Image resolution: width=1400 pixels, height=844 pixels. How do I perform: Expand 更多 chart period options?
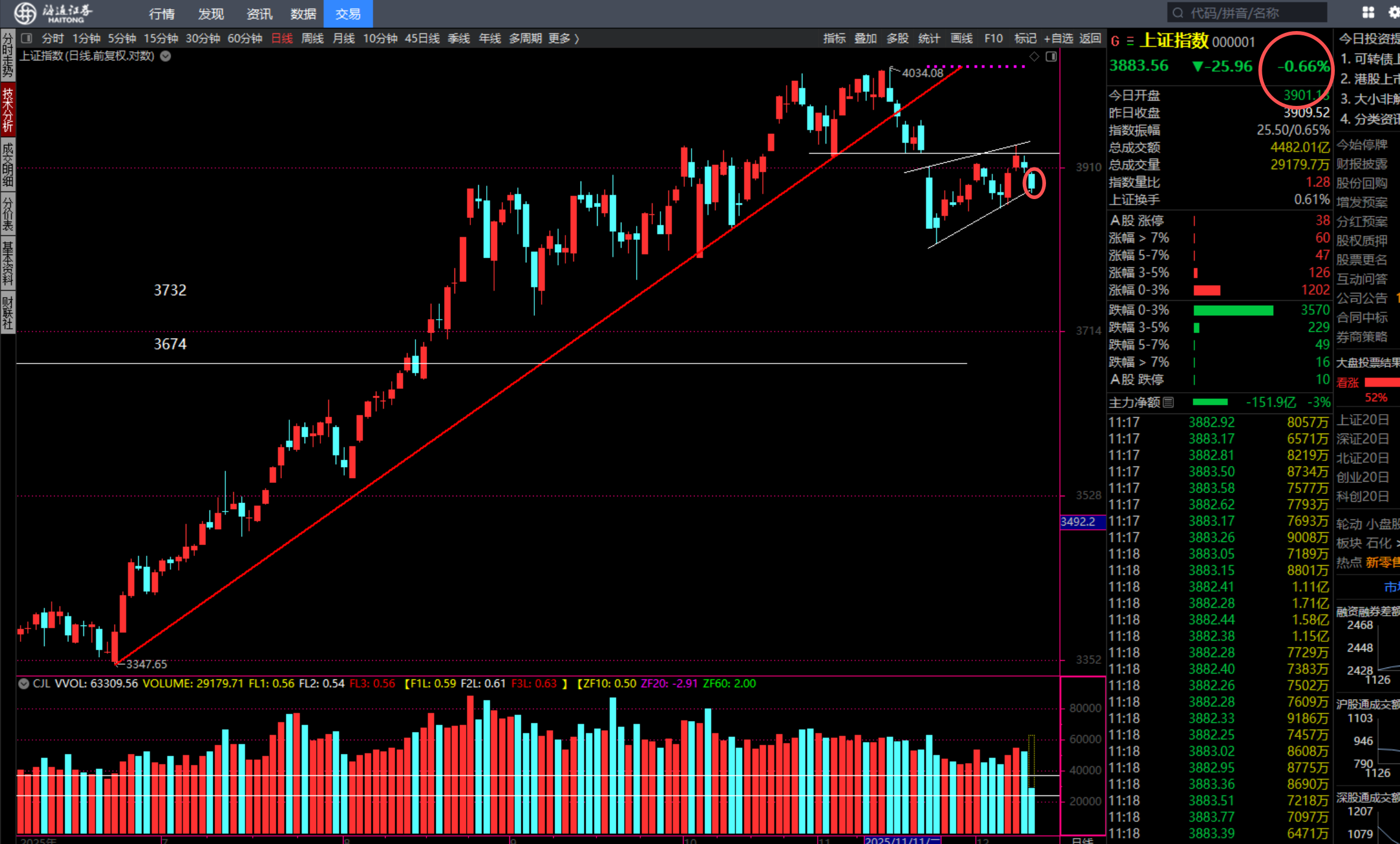(563, 38)
